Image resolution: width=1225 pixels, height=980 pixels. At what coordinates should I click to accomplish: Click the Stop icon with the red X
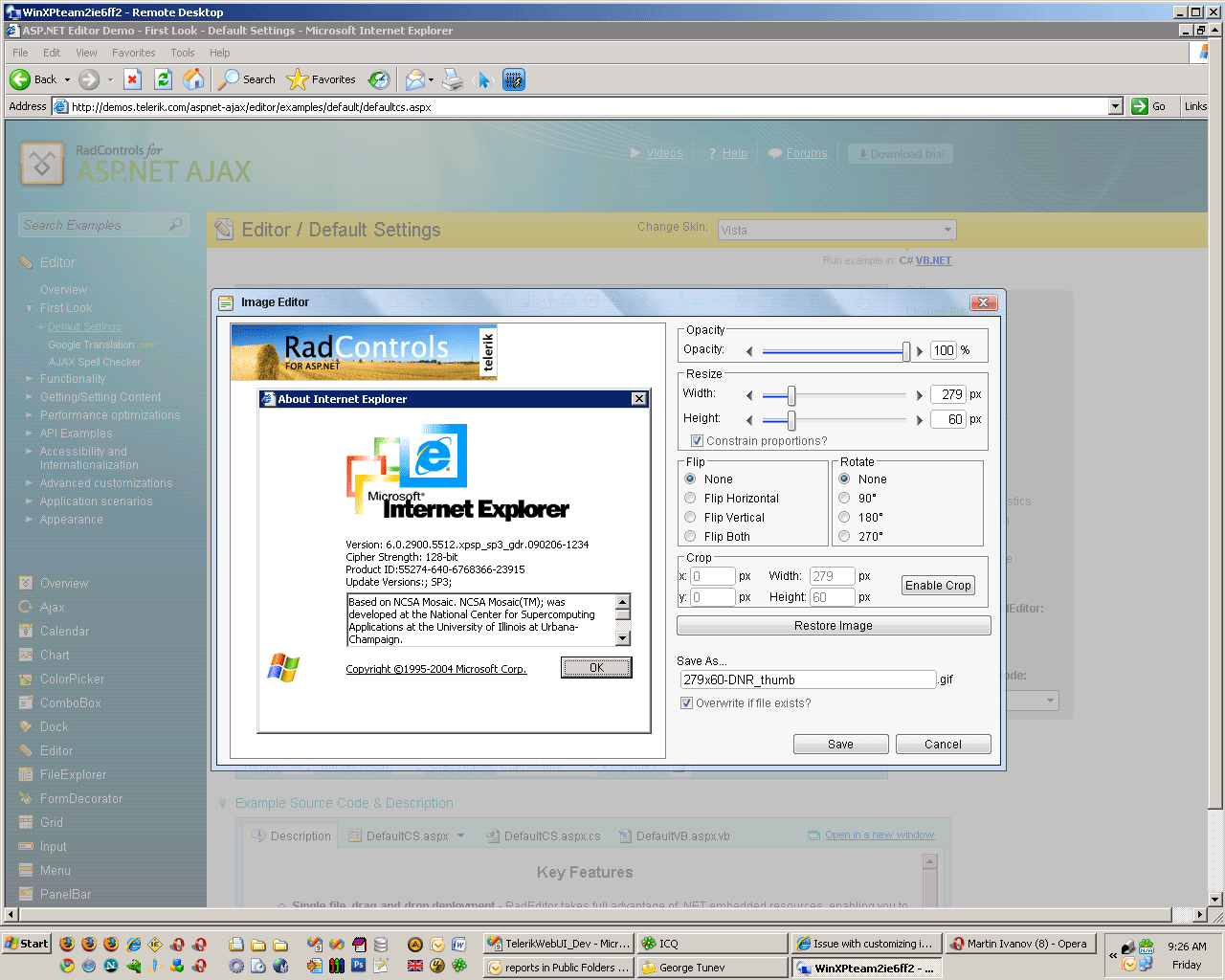[133, 79]
